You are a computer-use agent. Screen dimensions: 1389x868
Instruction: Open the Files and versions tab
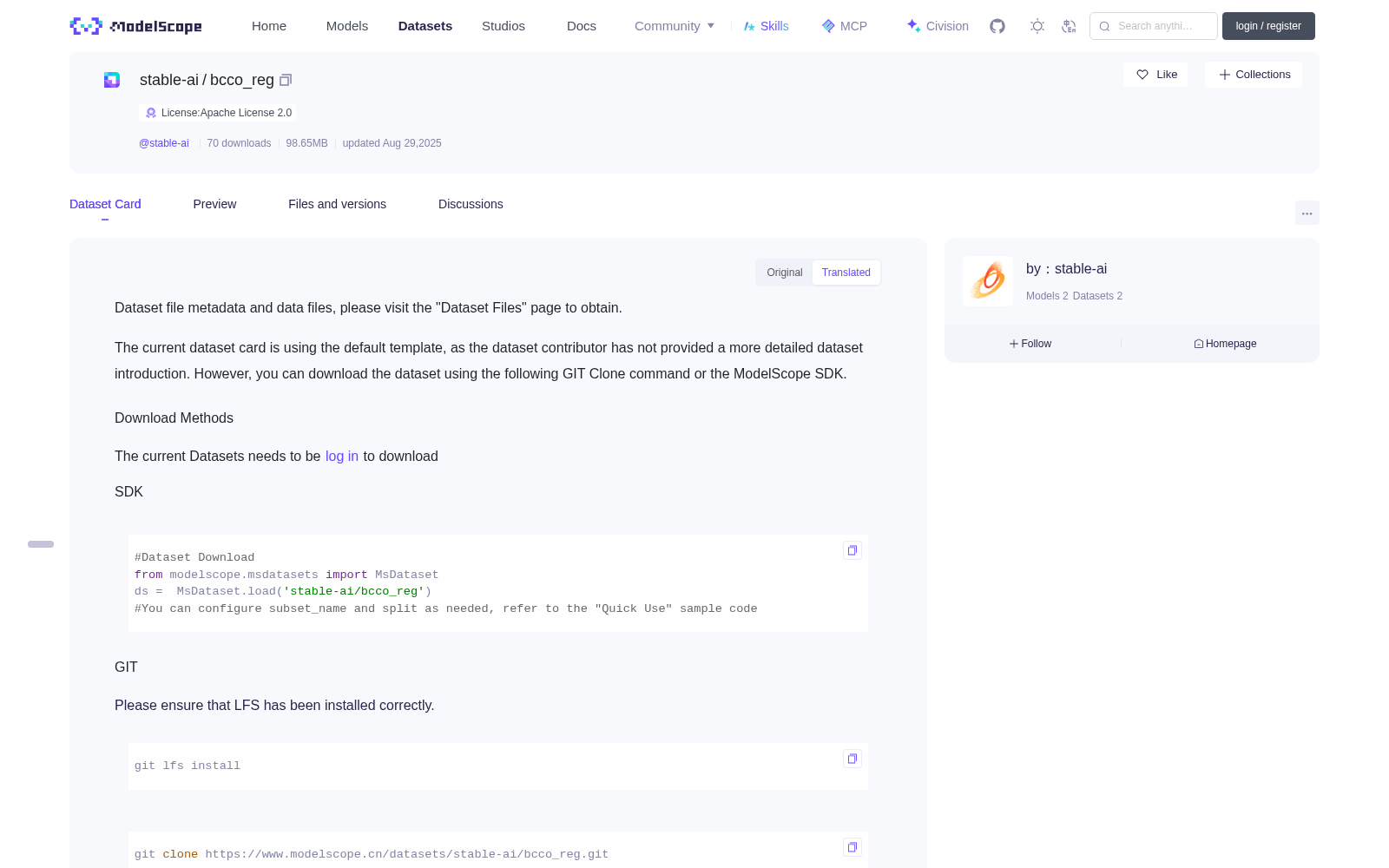tap(337, 204)
